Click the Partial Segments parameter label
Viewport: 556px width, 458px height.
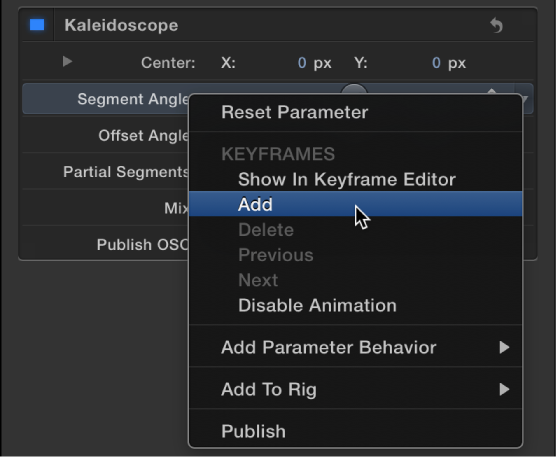(126, 172)
